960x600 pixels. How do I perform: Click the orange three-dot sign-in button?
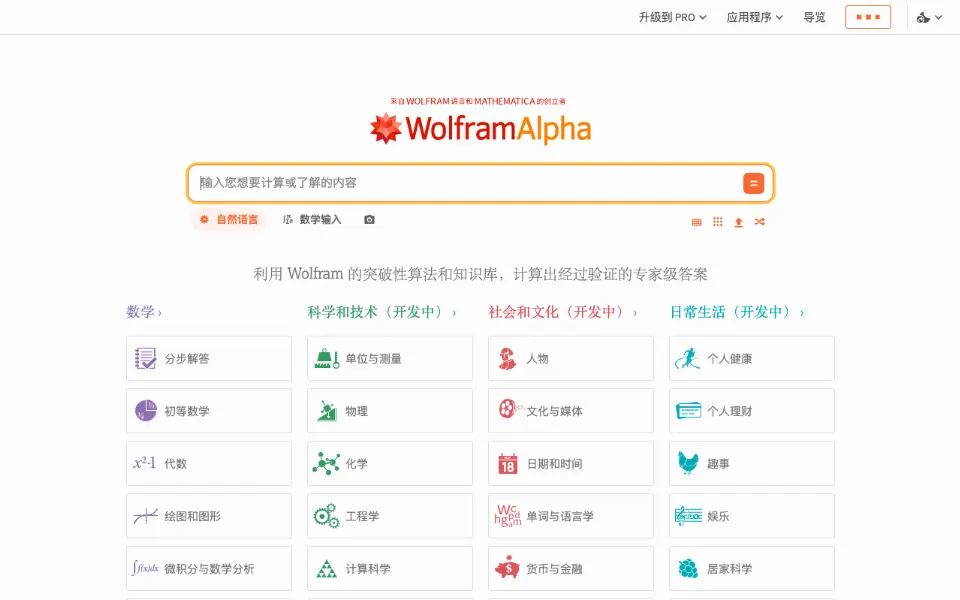[868, 17]
